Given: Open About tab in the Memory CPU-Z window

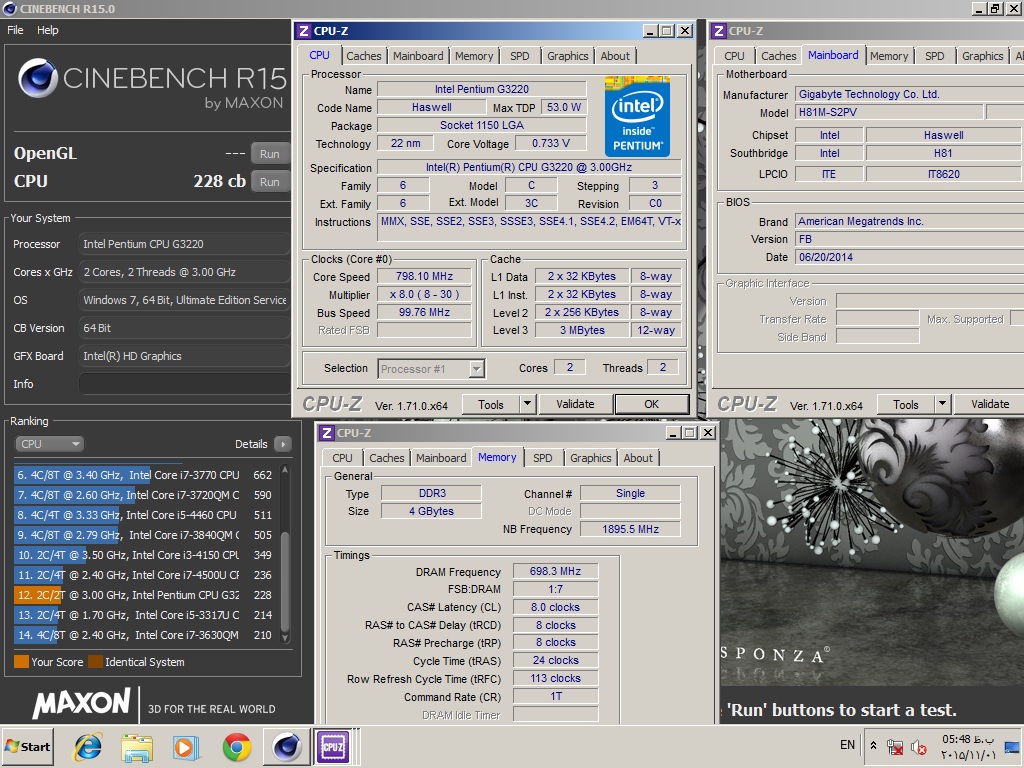Looking at the screenshot, I should [x=638, y=458].
